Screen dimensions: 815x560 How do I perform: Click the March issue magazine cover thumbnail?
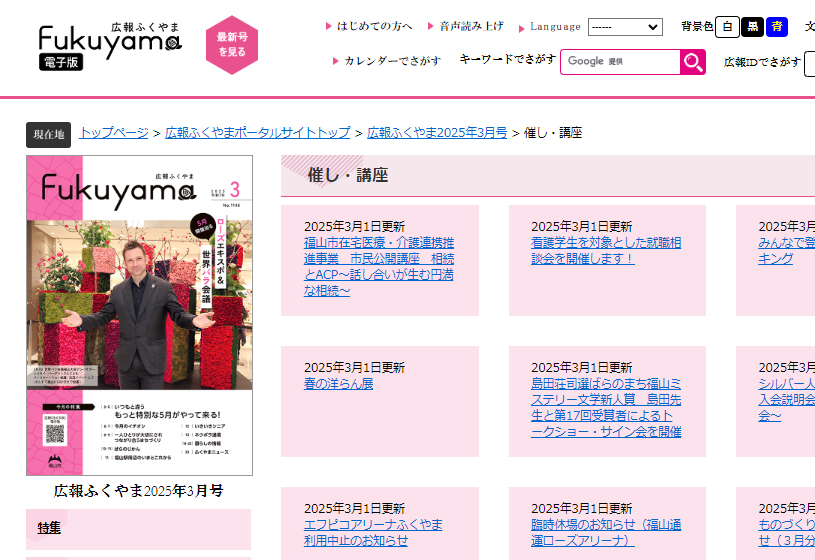(139, 315)
